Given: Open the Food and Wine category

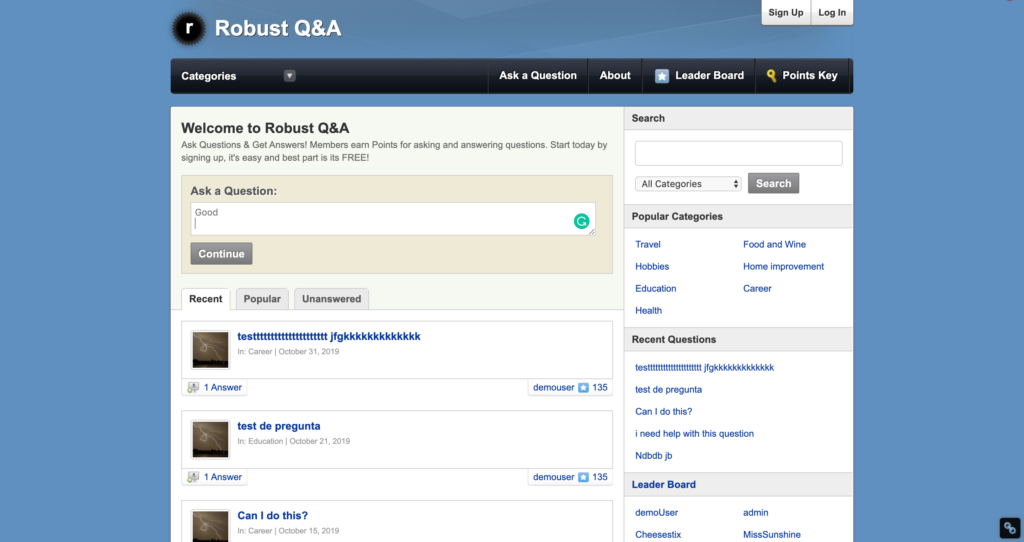Looking at the screenshot, I should click(x=774, y=244).
